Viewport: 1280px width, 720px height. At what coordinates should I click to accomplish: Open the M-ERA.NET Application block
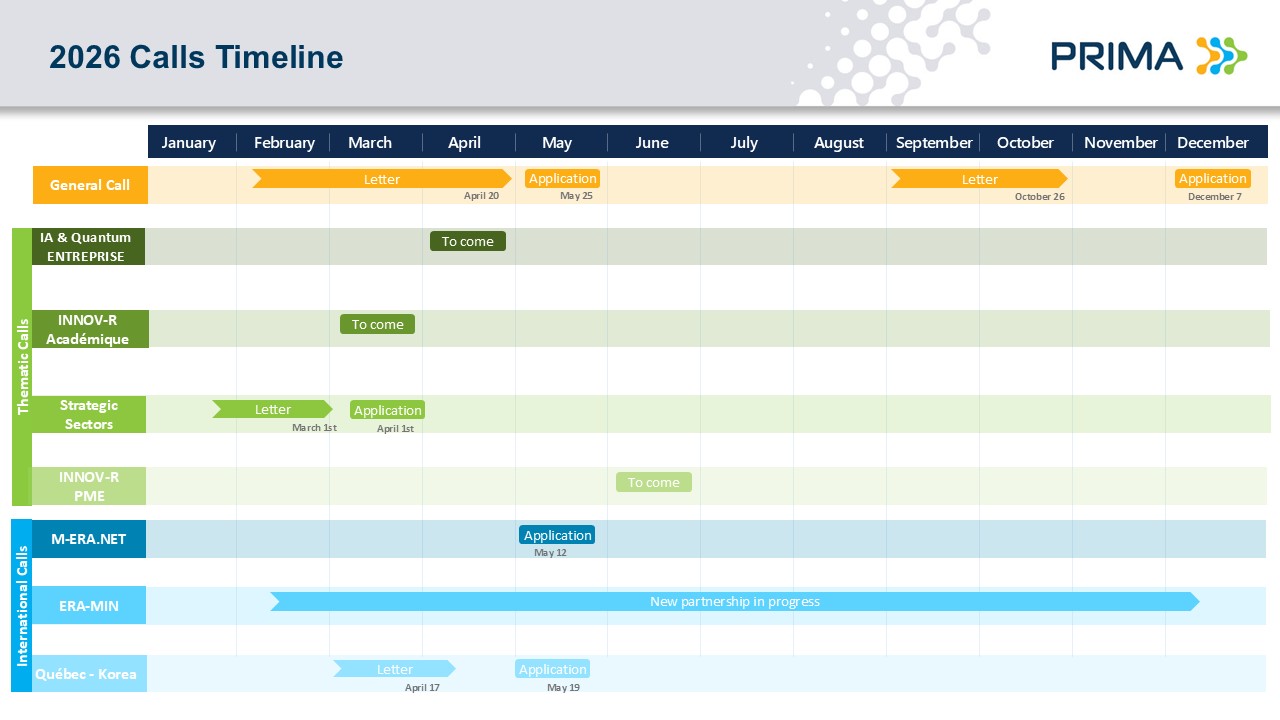pyautogui.click(x=557, y=535)
